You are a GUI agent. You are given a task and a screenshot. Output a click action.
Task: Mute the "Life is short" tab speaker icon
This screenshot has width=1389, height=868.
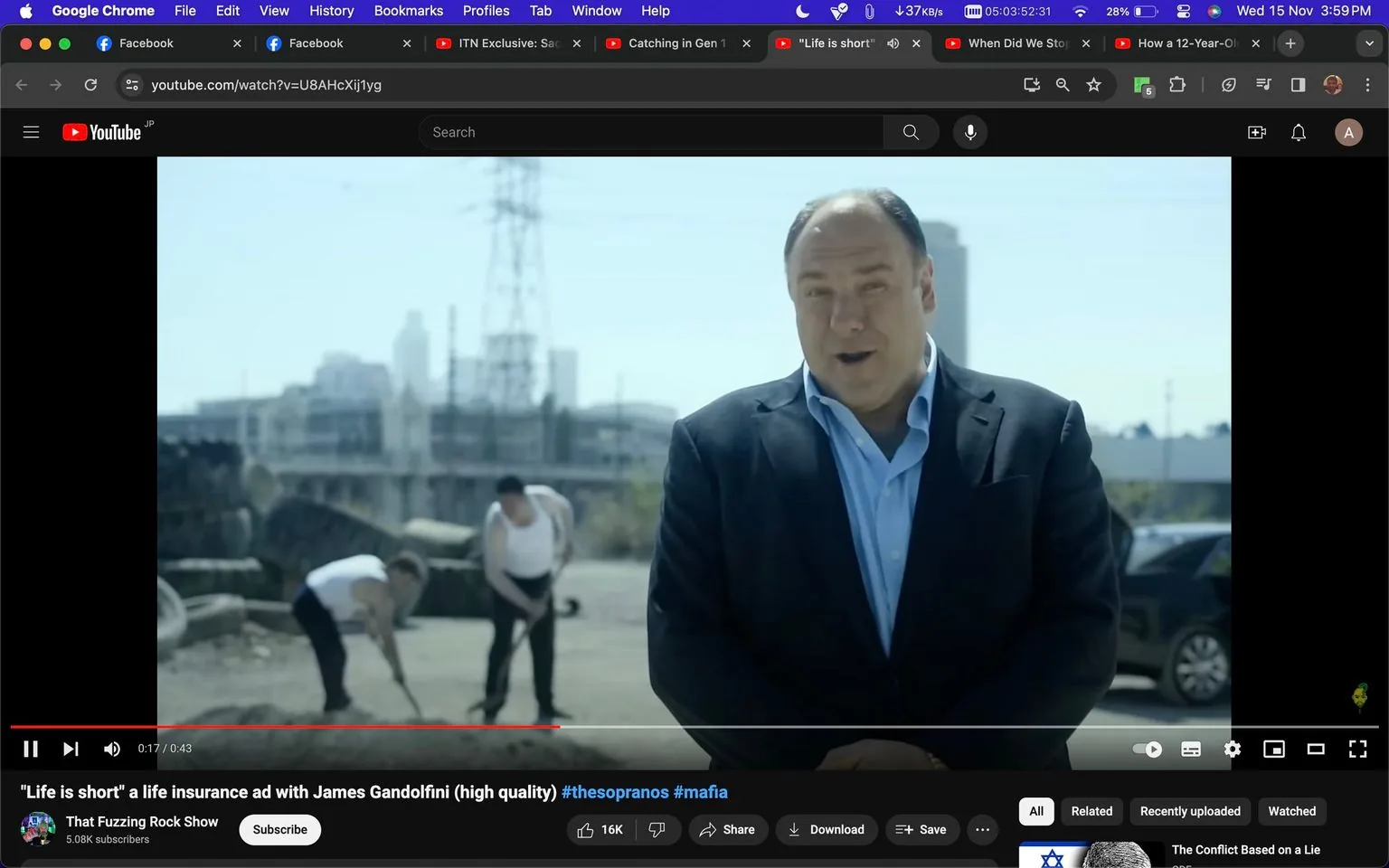point(893,42)
